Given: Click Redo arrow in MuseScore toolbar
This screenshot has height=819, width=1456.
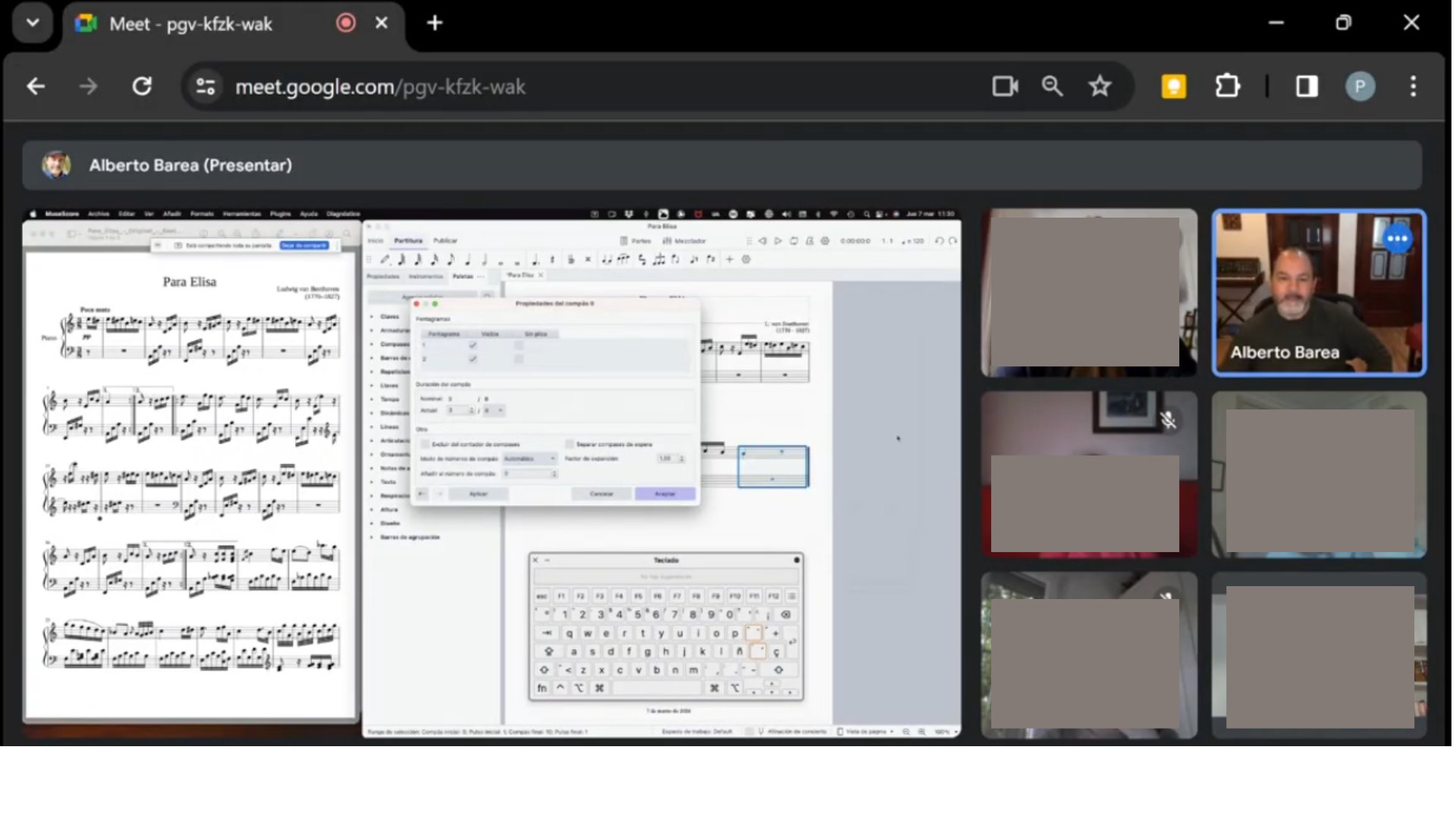Looking at the screenshot, I should pyautogui.click(x=953, y=241).
